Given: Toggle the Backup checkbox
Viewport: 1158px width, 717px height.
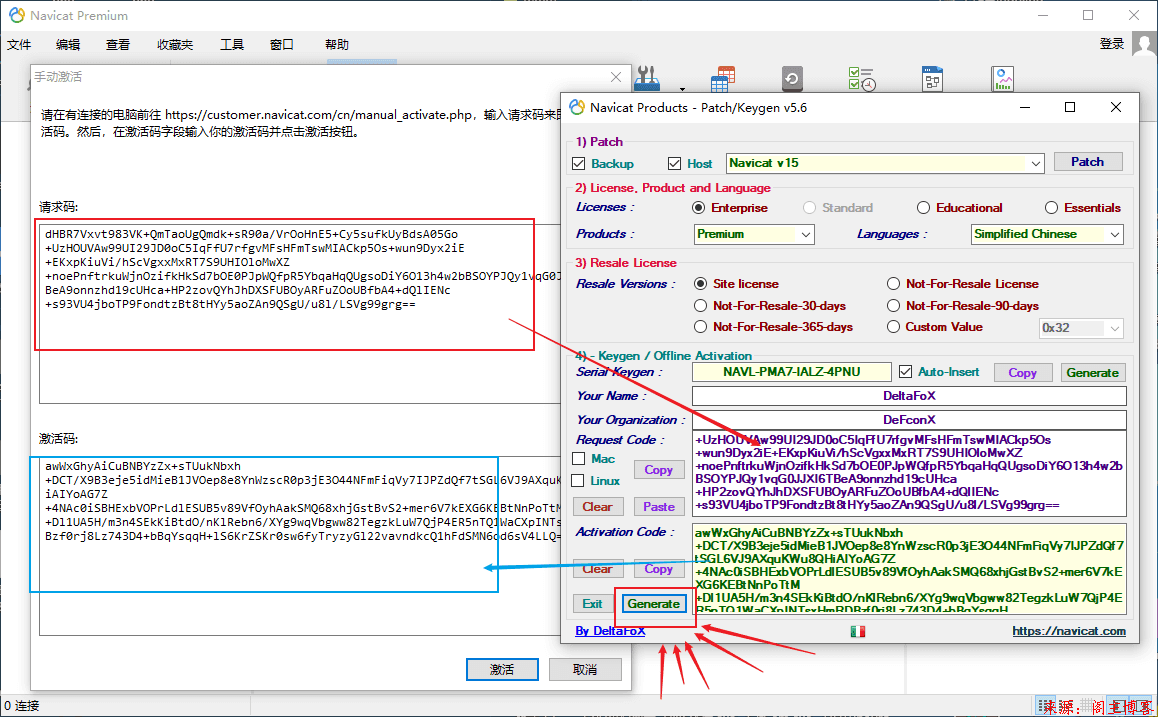Looking at the screenshot, I should pyautogui.click(x=579, y=163).
